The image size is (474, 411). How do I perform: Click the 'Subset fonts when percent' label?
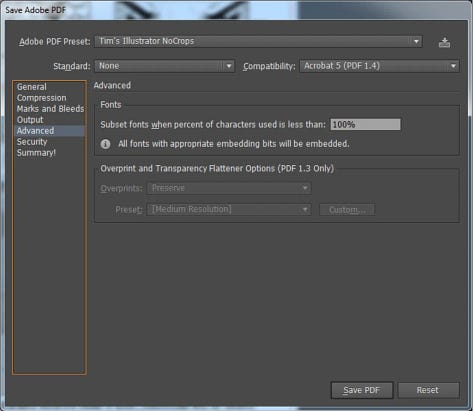click(x=213, y=124)
